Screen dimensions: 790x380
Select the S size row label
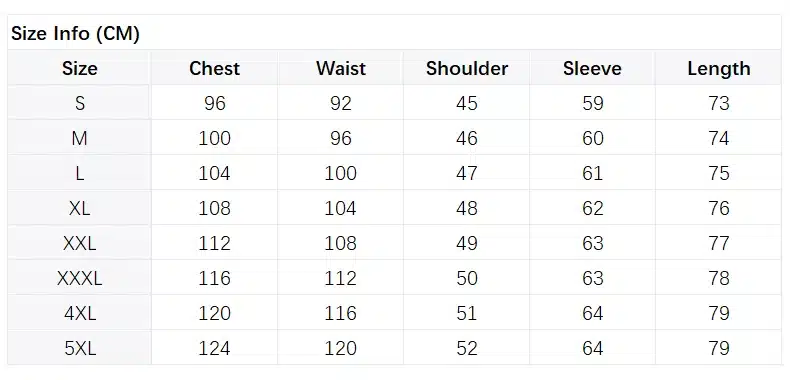(x=80, y=103)
